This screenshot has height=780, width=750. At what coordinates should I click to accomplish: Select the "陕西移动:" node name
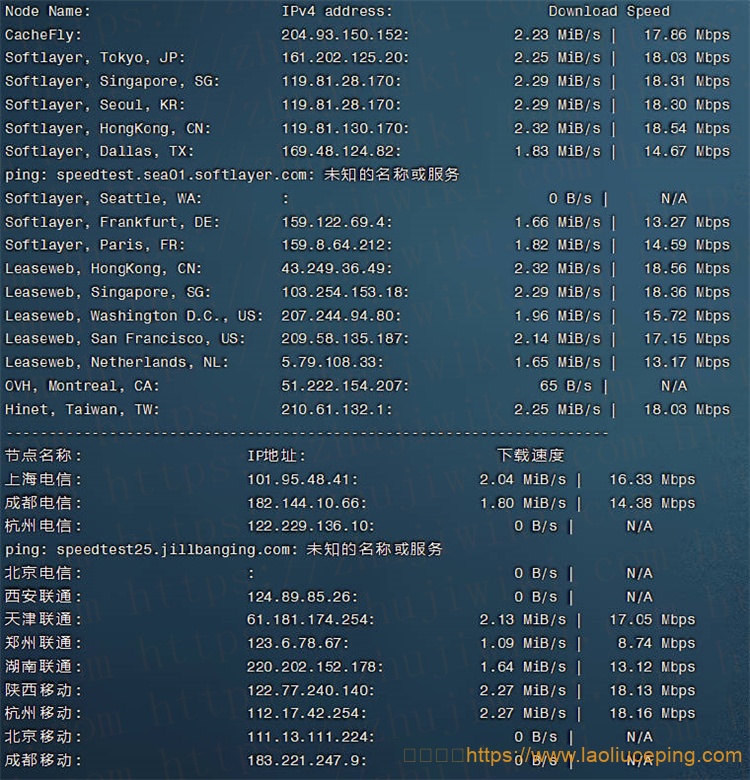pos(43,690)
